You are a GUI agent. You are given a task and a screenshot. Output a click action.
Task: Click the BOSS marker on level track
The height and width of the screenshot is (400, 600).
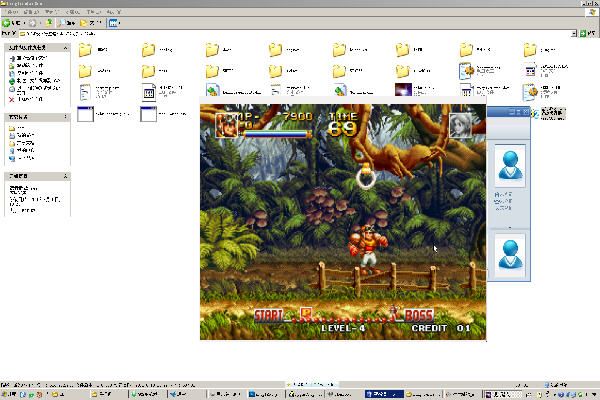(x=419, y=316)
